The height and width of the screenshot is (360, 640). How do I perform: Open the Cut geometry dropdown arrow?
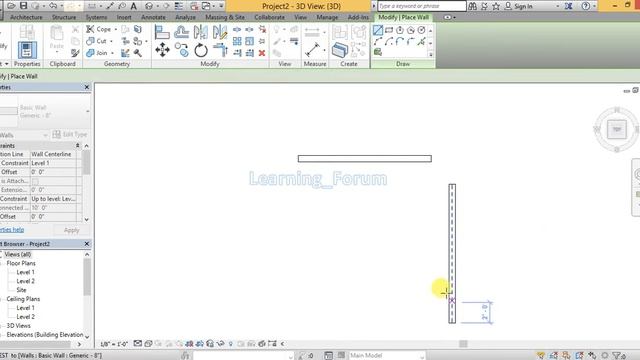point(111,41)
